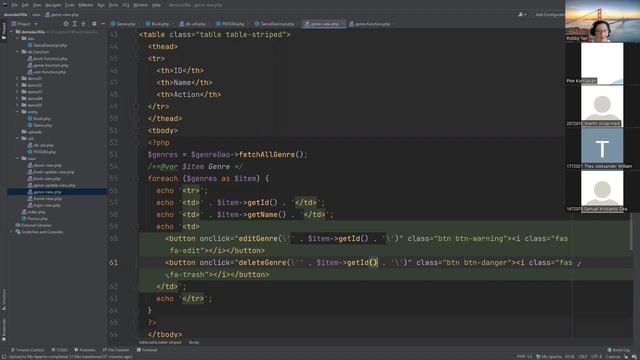Open TODO tool window

coord(59,350)
